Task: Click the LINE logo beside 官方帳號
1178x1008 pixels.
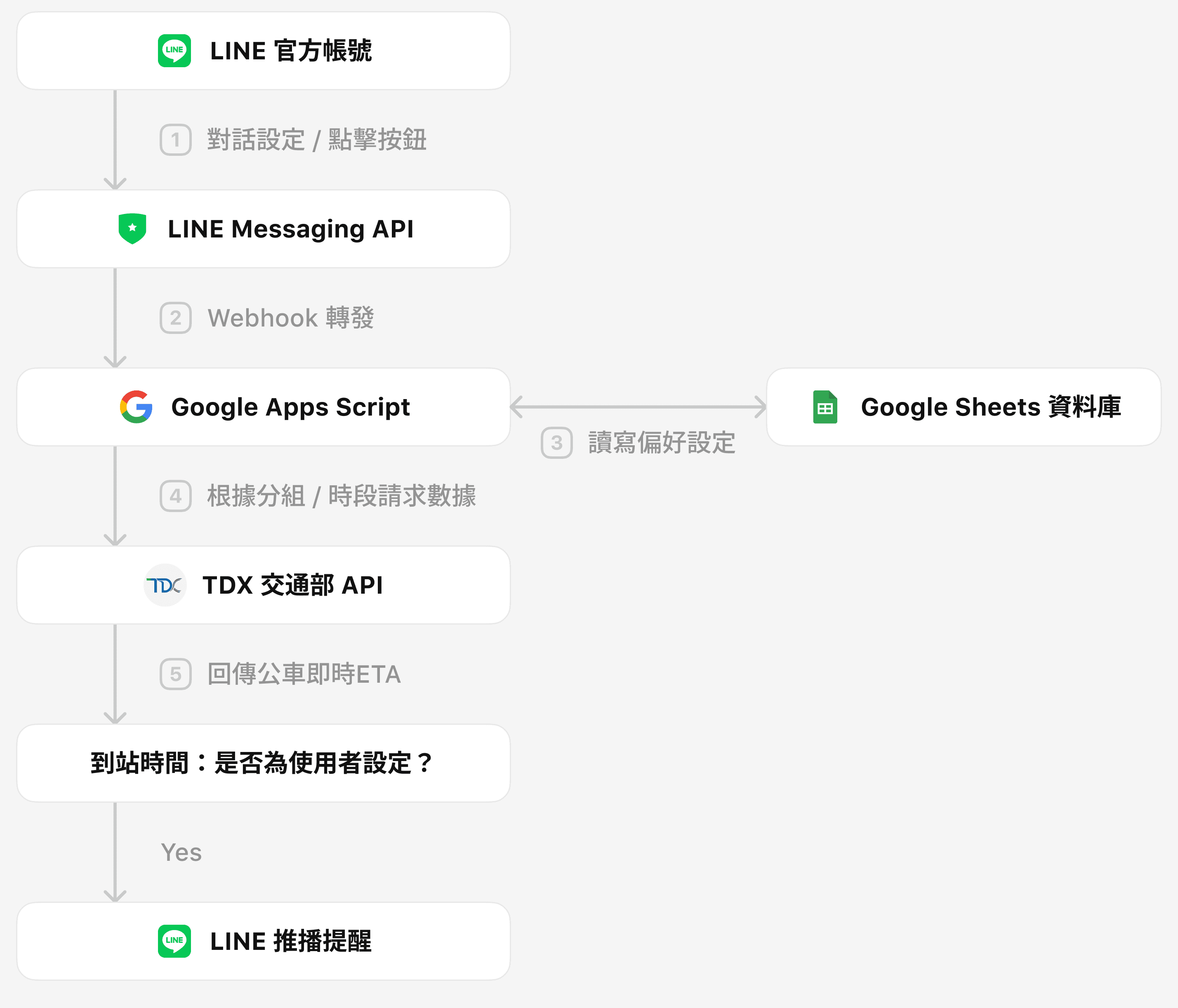Action: point(174,51)
